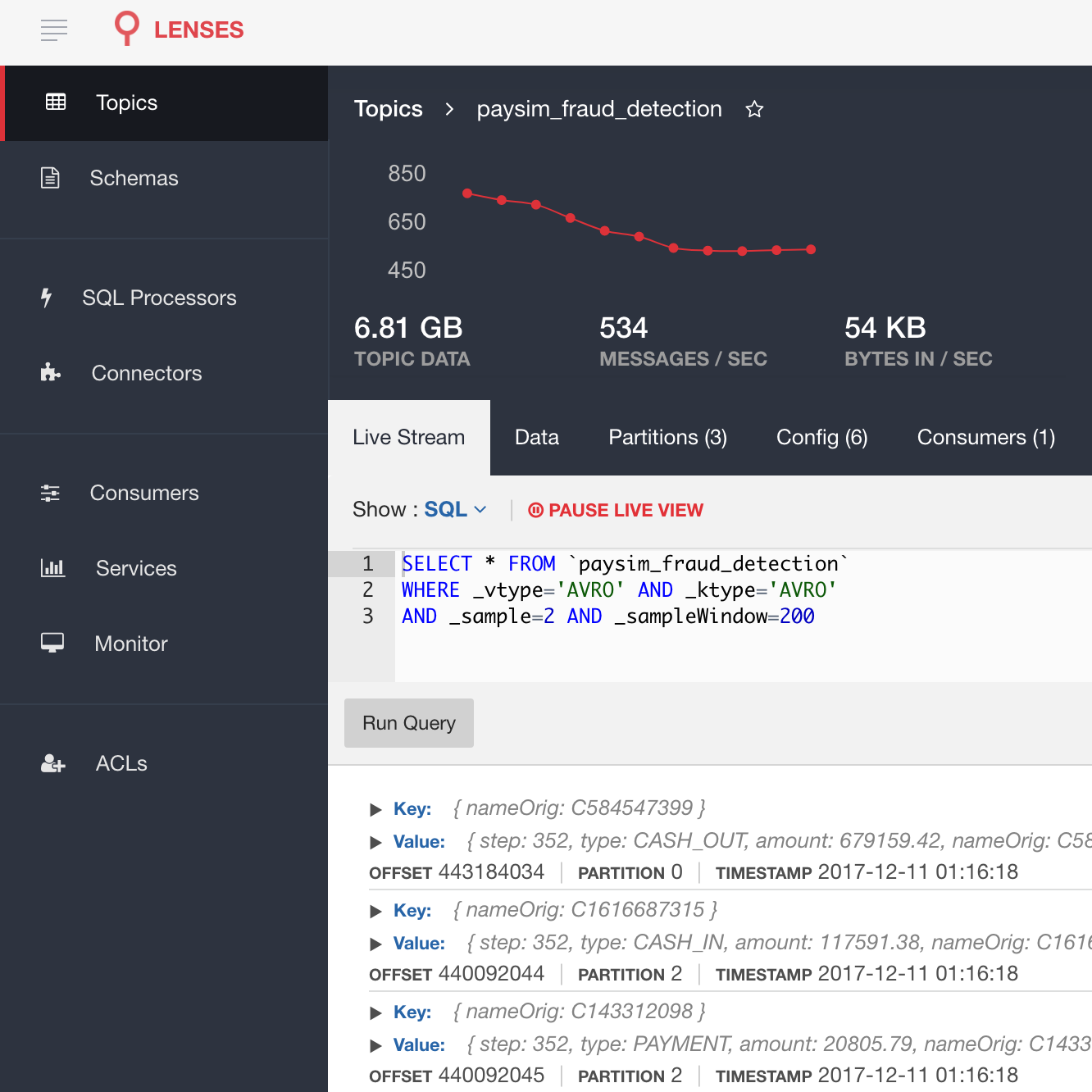Click line 2 WHERE clause in editor
Image resolution: width=1092 pixels, height=1092 pixels.
[620, 590]
